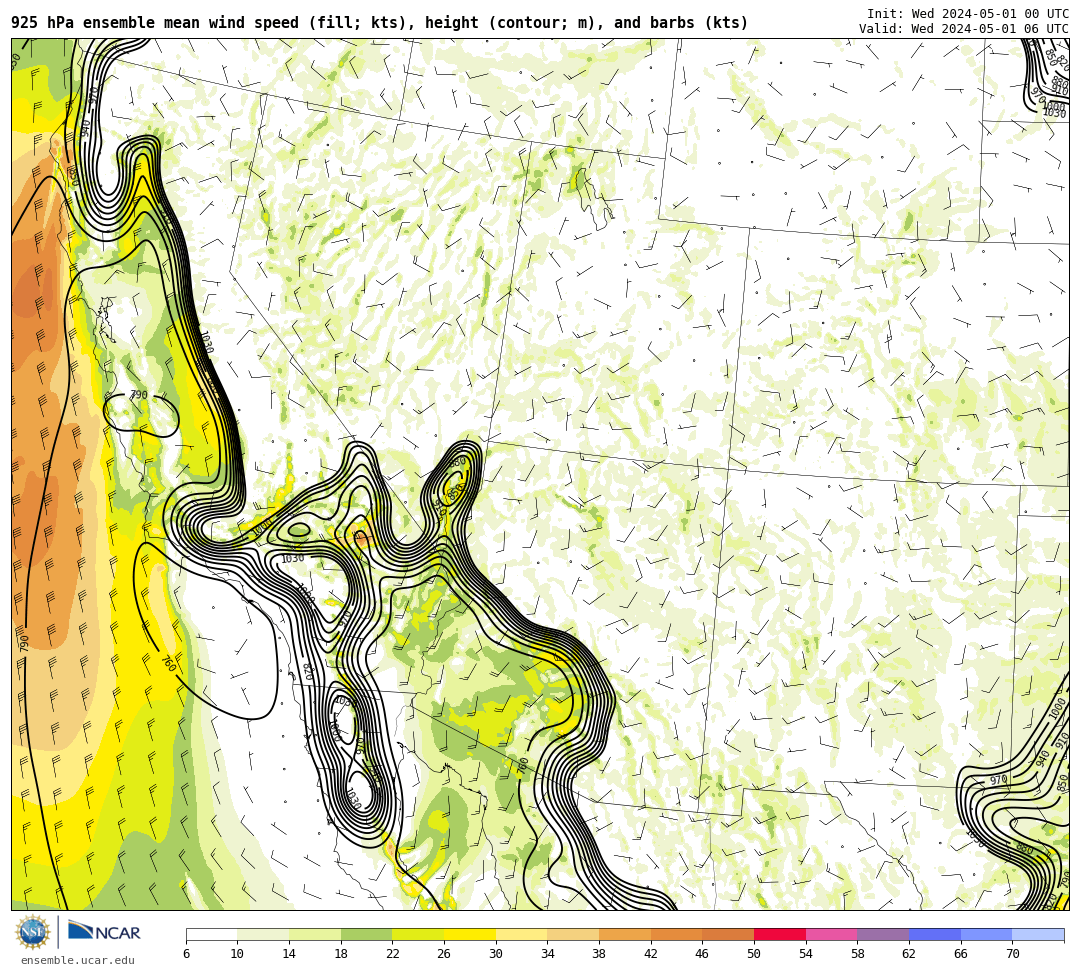Pick the pale 10-14 kts colorbar swatch
Viewport: 1080px width, 973px height.
[x=263, y=934]
